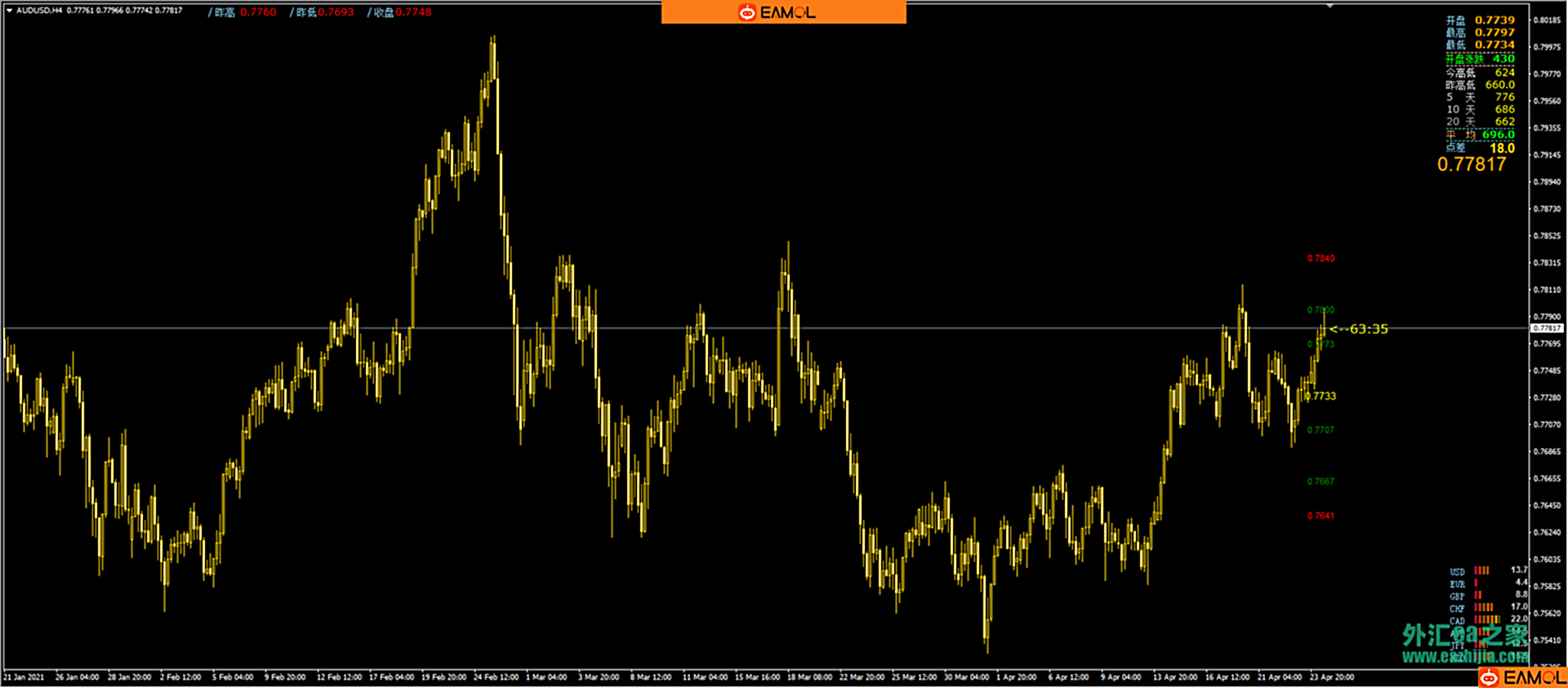
Task: Click the EUR strength bar indicator
Action: (x=1477, y=583)
